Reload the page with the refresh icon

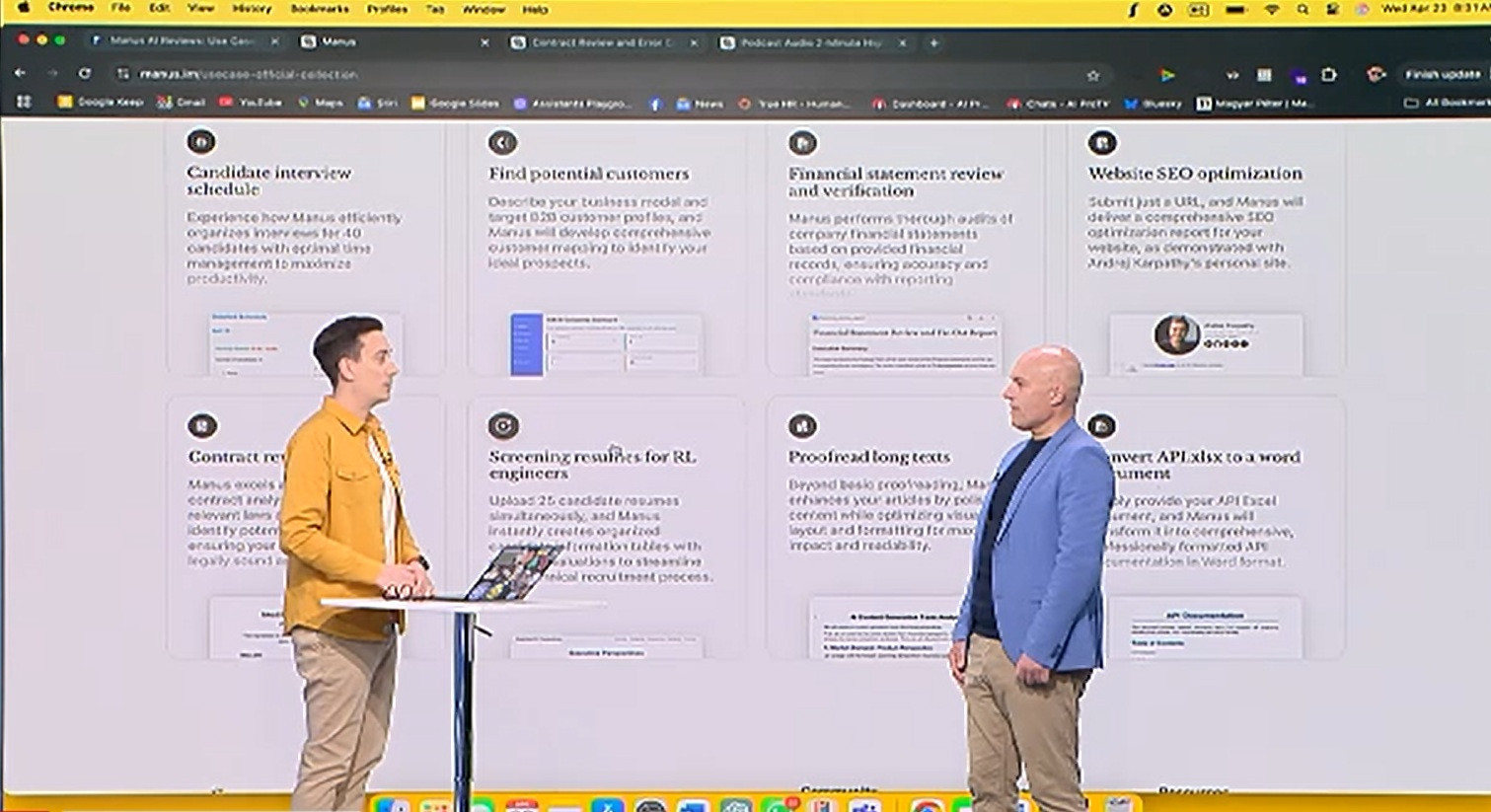pos(85,74)
